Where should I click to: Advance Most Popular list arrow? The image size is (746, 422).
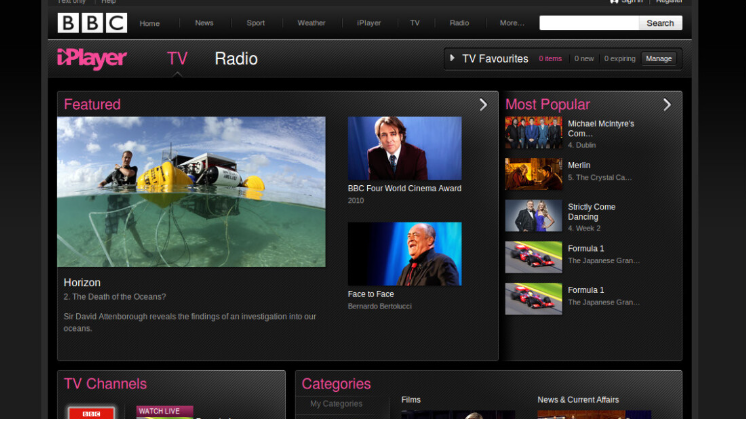point(667,105)
